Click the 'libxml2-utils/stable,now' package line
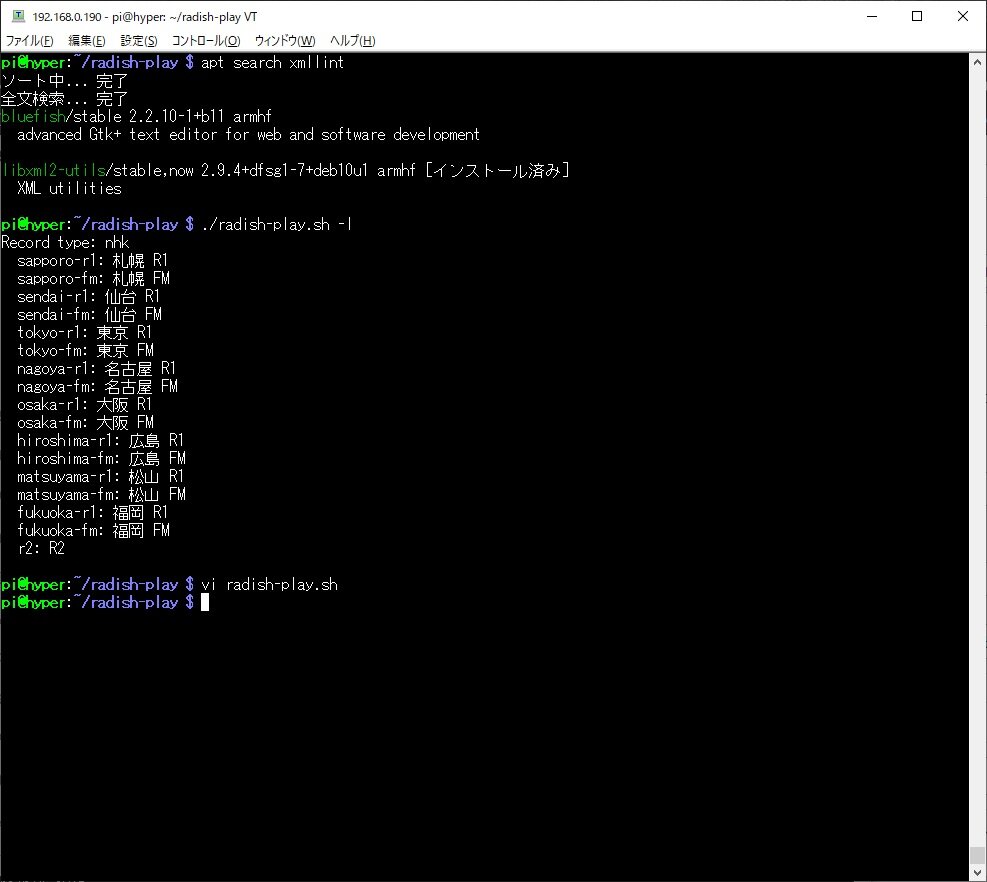987x882 pixels. coord(285,171)
